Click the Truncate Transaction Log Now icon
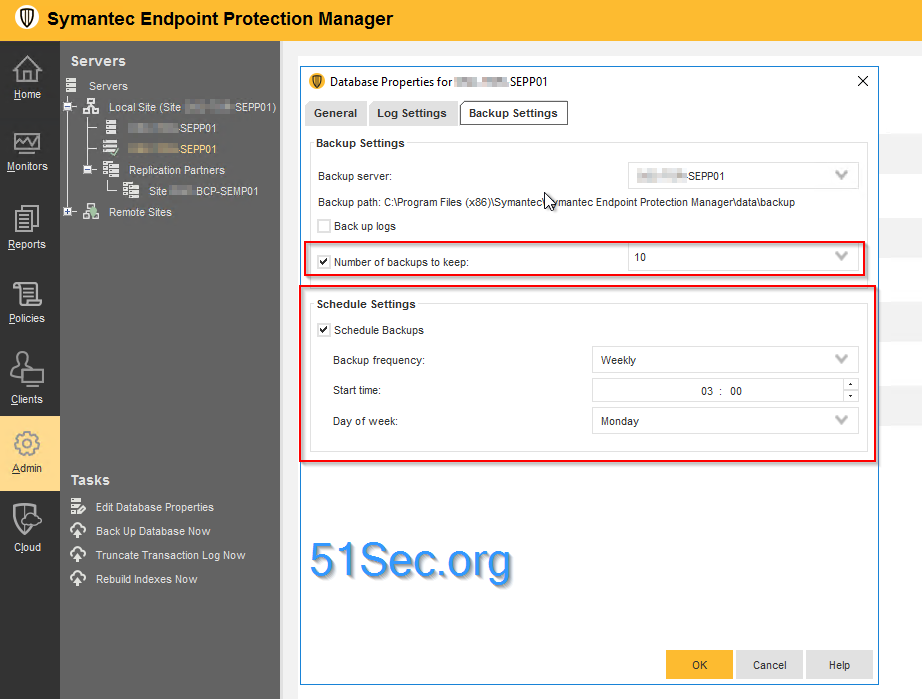Image resolution: width=922 pixels, height=699 pixels. tap(78, 554)
